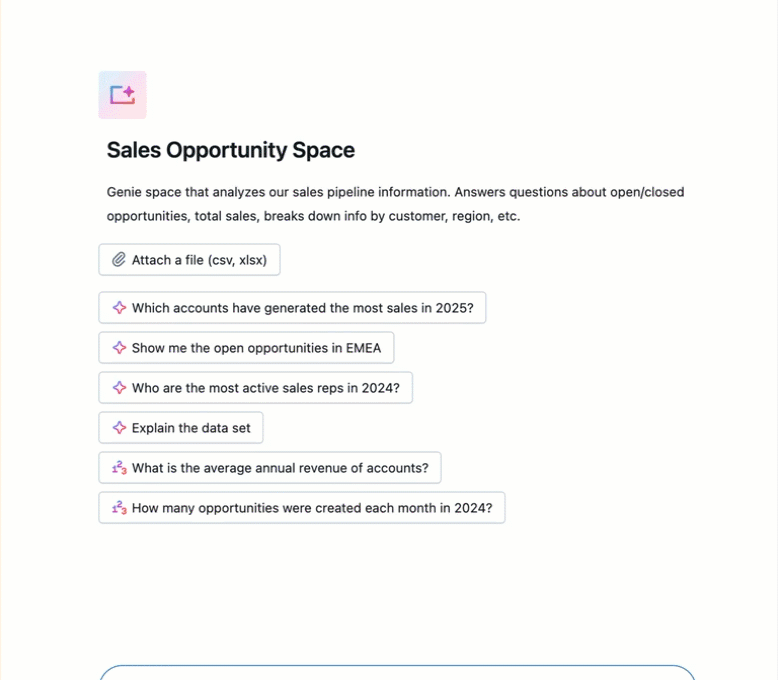Ask how many opportunities were created each month in 2024

[312, 508]
